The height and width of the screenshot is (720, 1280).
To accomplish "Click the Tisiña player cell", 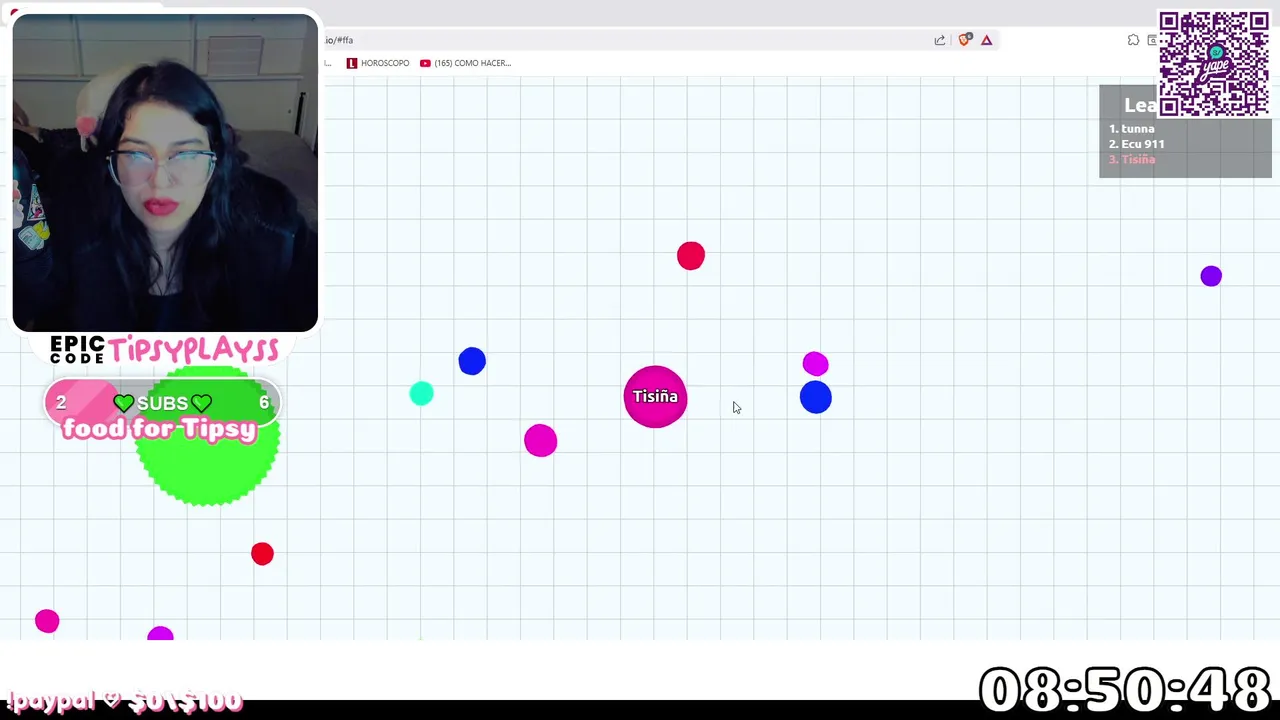I will (655, 397).
